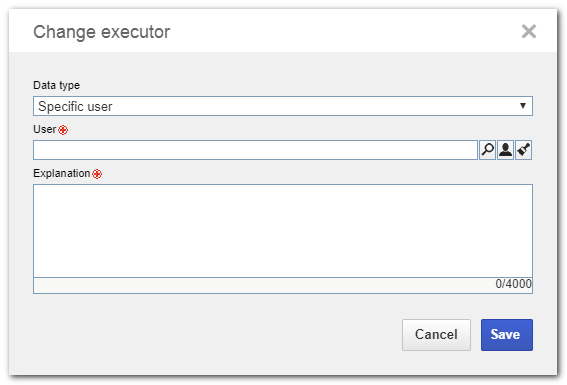Click the User field label
The image size is (567, 385).
pyautogui.click(x=44, y=129)
